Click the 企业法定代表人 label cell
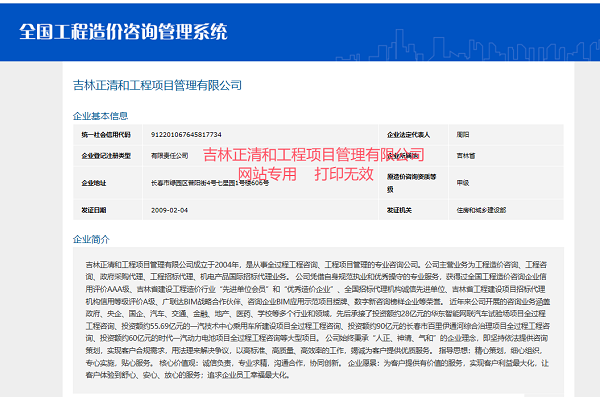Screen dimensions: 600x397 413,134
